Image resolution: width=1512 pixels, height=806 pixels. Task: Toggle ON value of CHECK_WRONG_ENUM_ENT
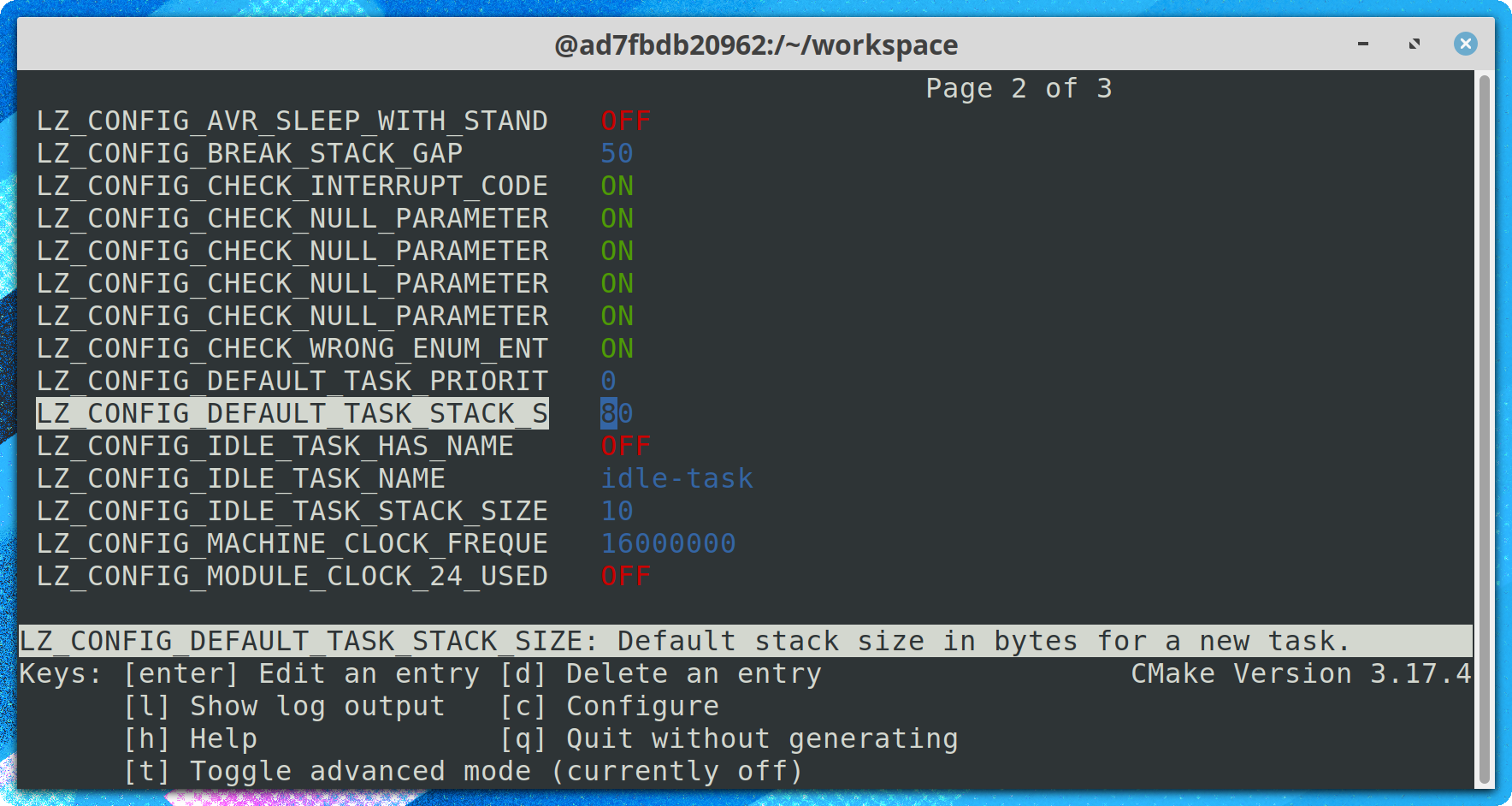[x=617, y=348]
